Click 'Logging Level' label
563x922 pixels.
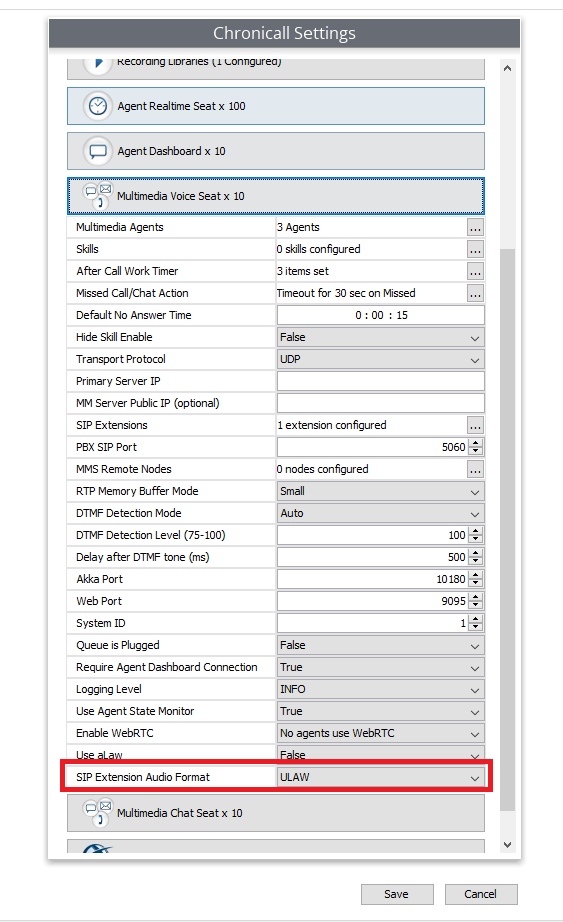tap(109, 689)
